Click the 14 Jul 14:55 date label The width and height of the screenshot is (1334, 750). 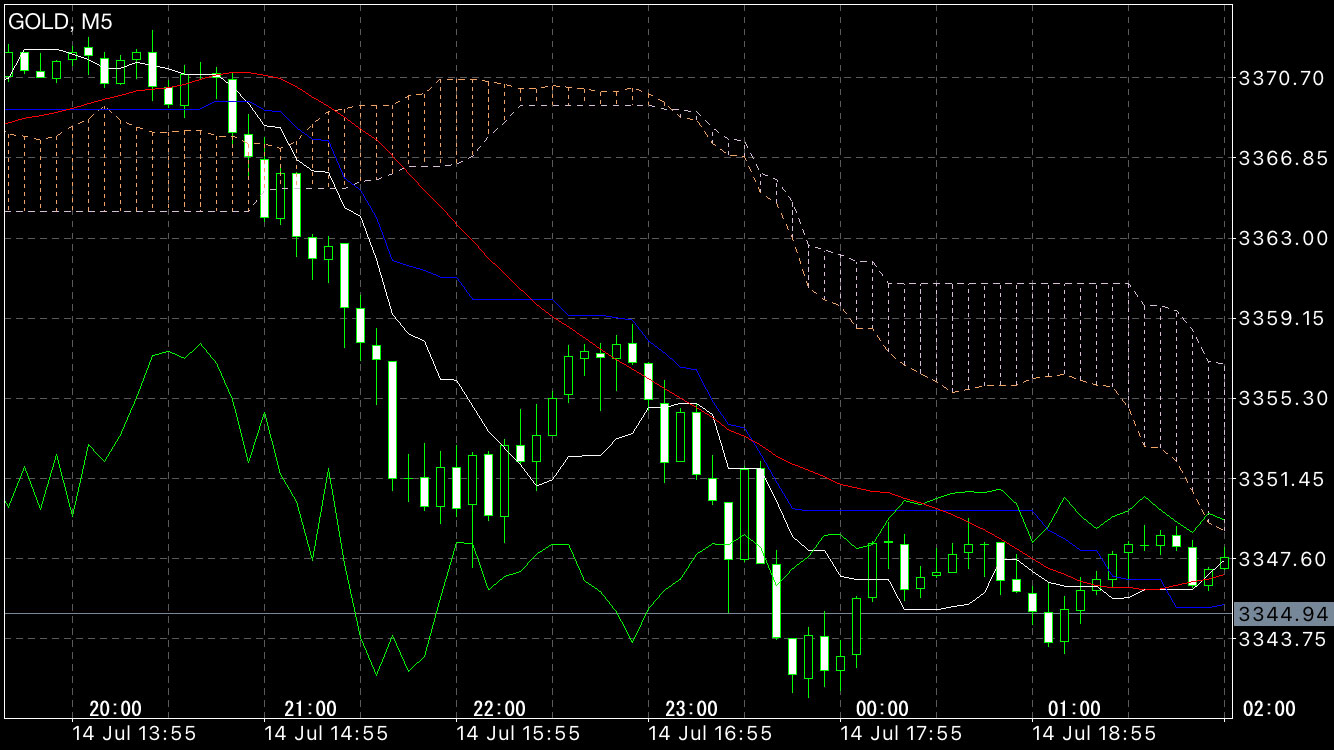tap(326, 734)
